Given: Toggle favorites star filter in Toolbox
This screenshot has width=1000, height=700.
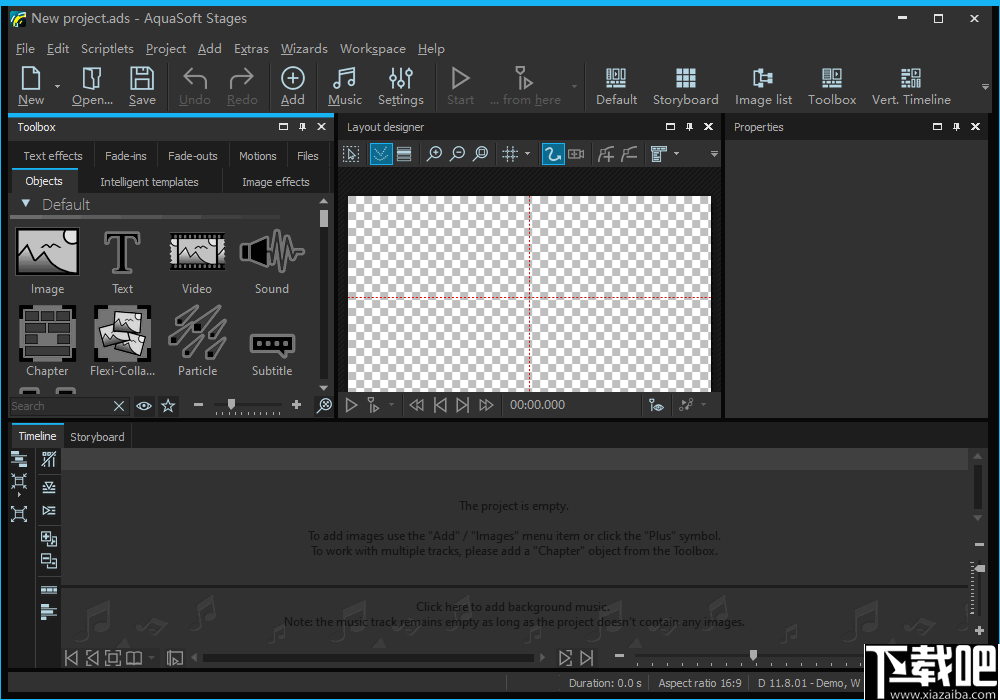Looking at the screenshot, I should [x=168, y=405].
